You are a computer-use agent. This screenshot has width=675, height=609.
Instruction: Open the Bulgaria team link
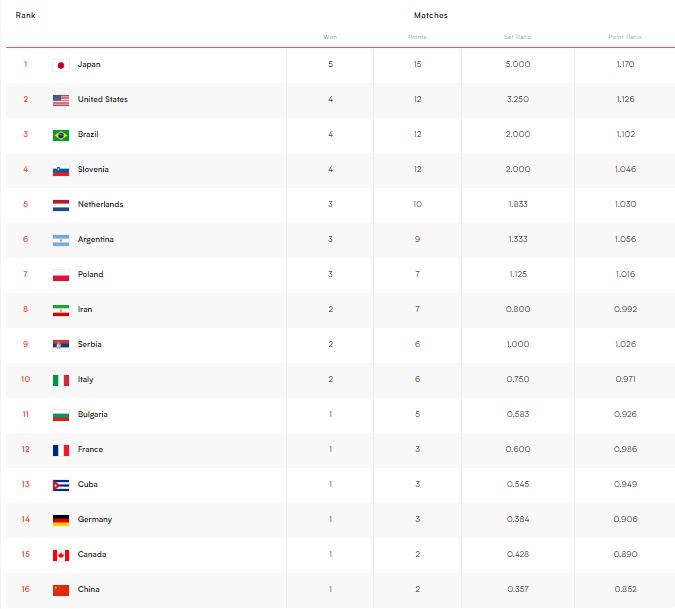click(x=93, y=415)
